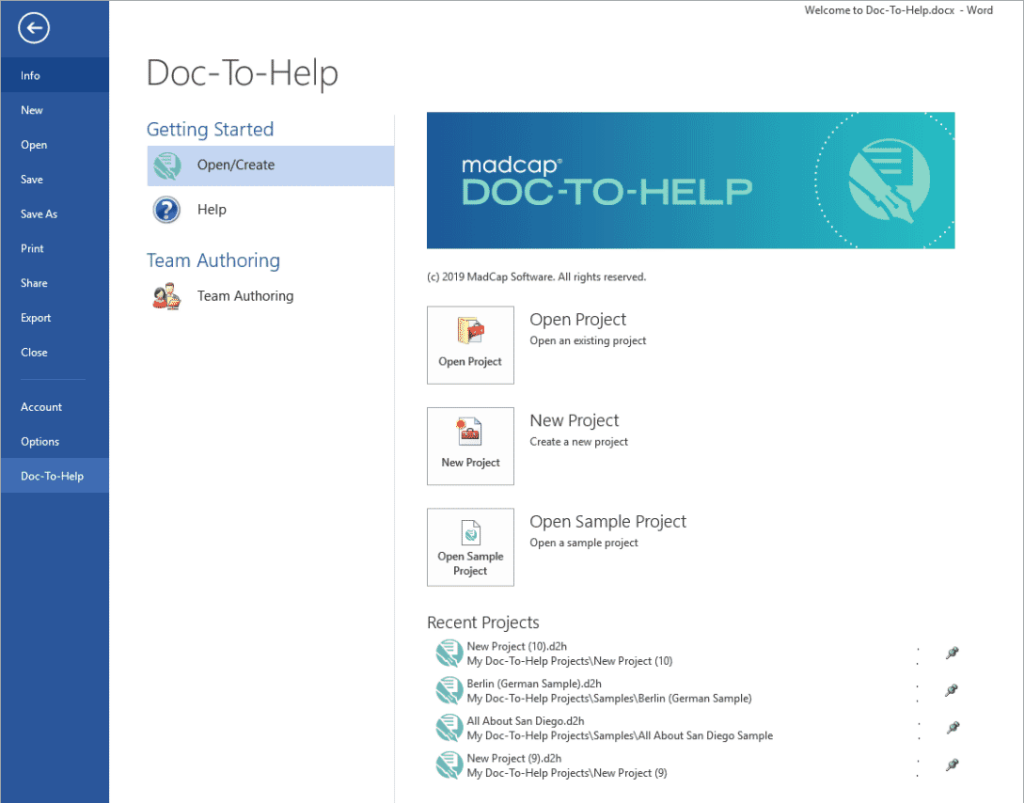Viewport: 1024px width, 803px height.
Task: Open the Info backstage tab
Action: (55, 75)
